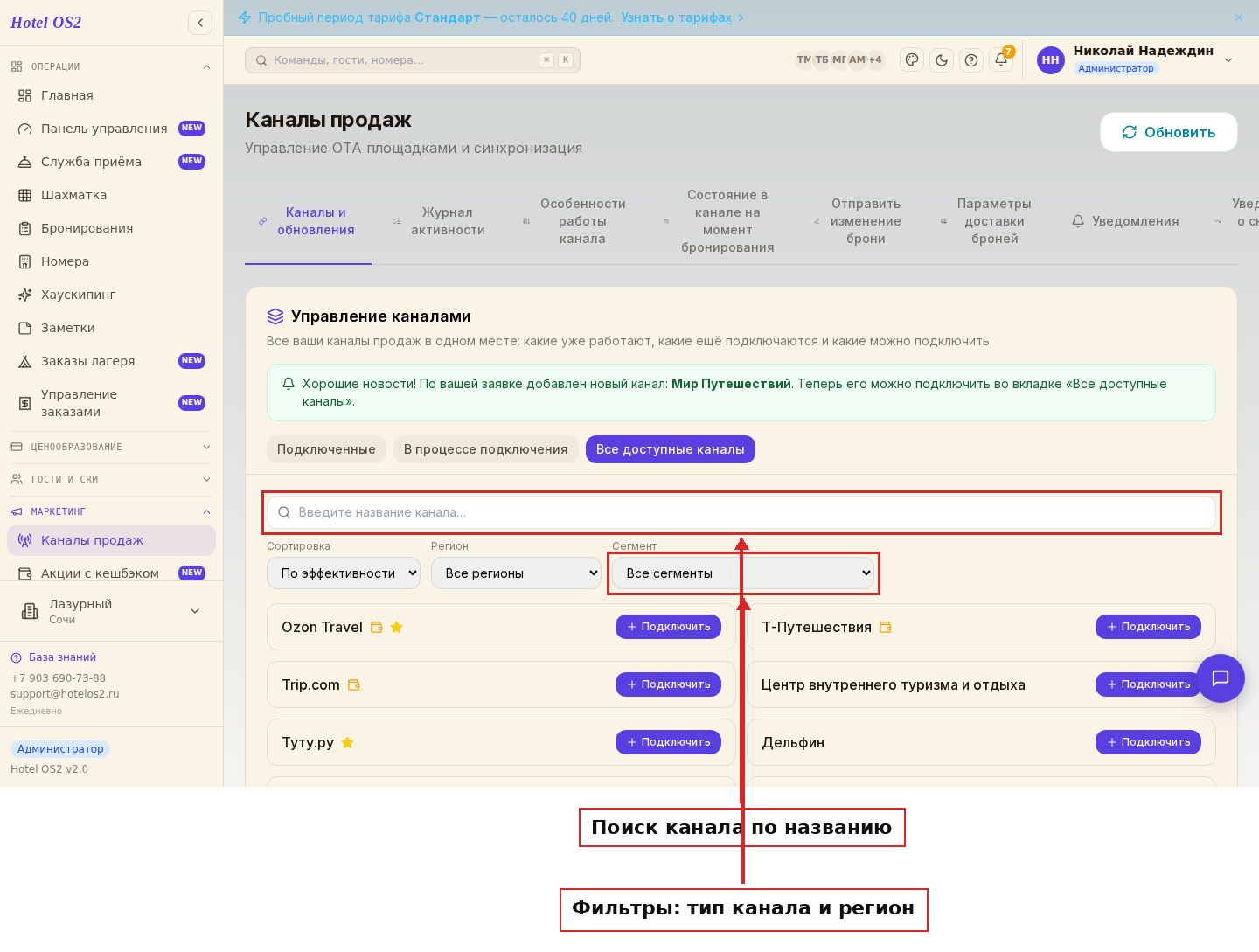This screenshot has height=952, width=1259.
Task: Collapse the МАРКЕТИНГ sidebar group
Action: (111, 511)
